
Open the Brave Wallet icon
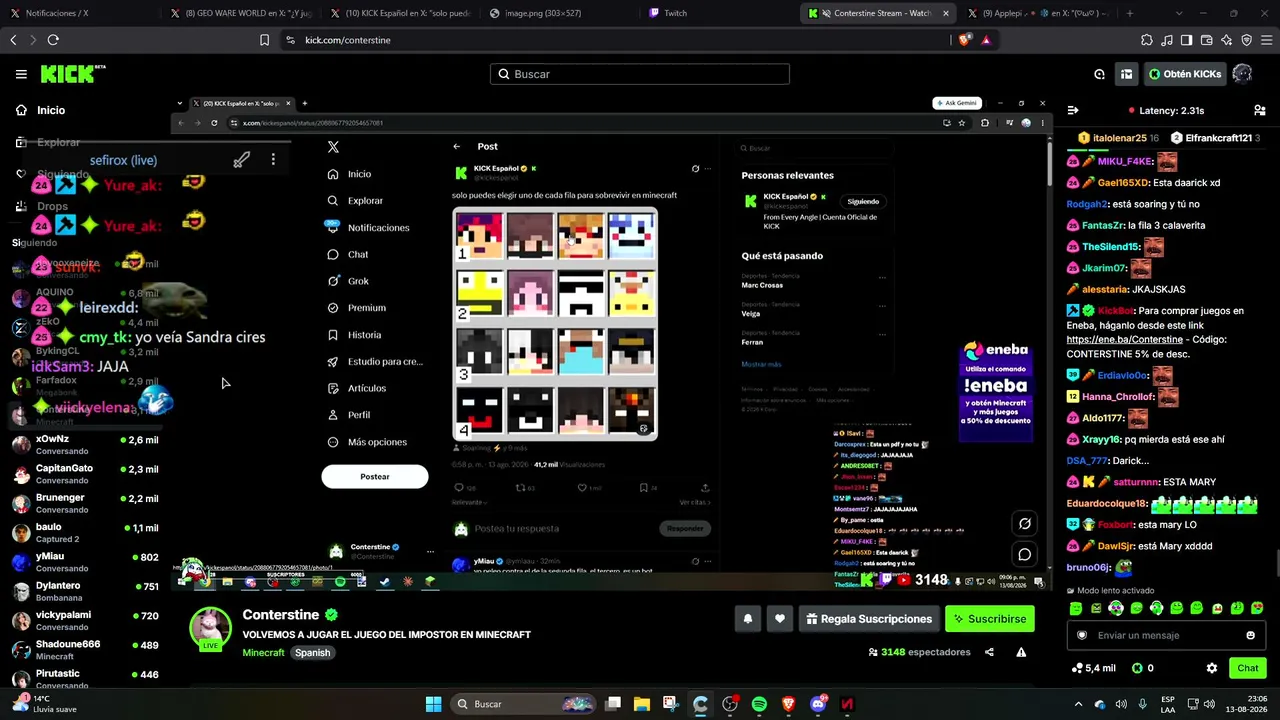point(1206,40)
